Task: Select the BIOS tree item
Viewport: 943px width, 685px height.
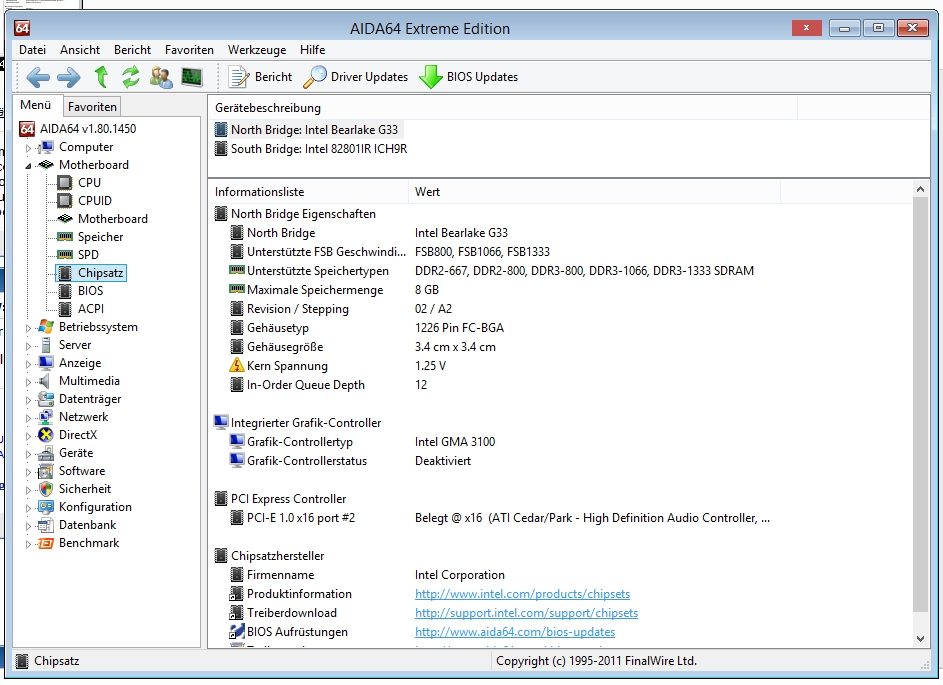Action: [x=90, y=291]
